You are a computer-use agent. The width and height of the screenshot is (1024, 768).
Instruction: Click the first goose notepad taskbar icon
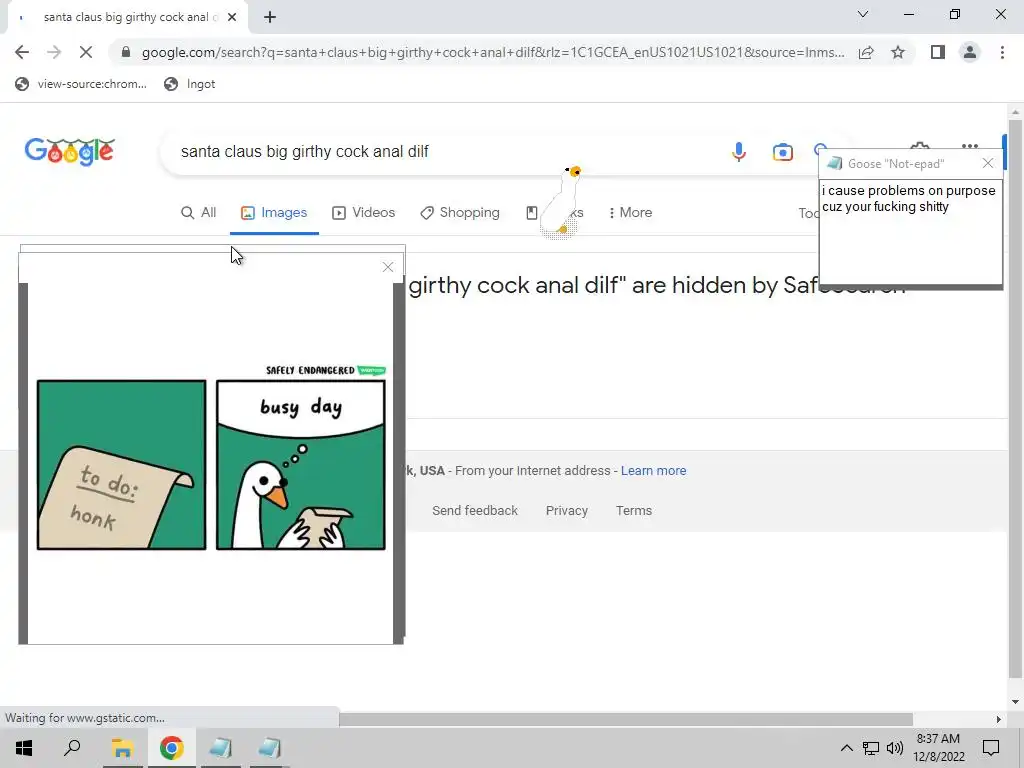220,748
